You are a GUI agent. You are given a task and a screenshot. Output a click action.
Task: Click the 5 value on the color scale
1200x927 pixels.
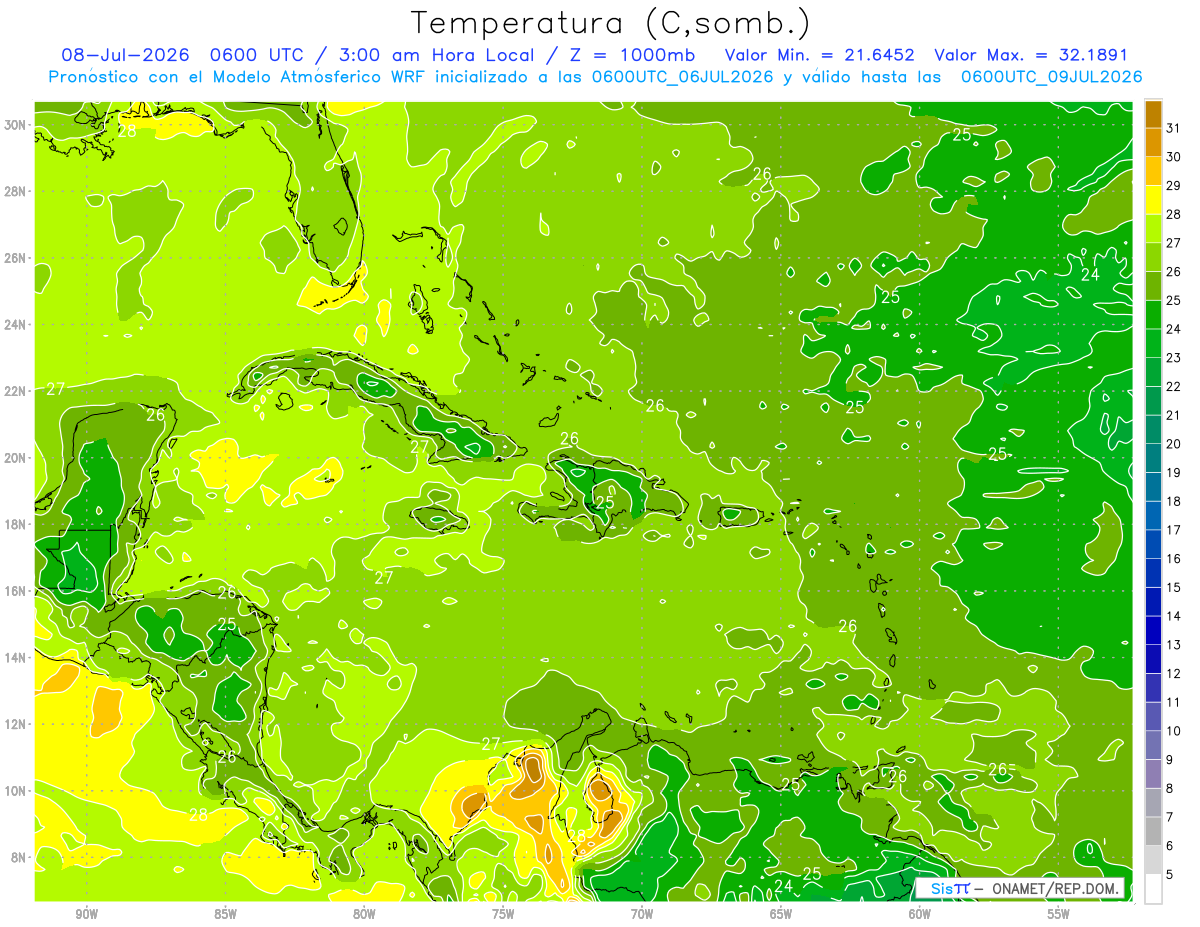pyautogui.click(x=1170, y=875)
